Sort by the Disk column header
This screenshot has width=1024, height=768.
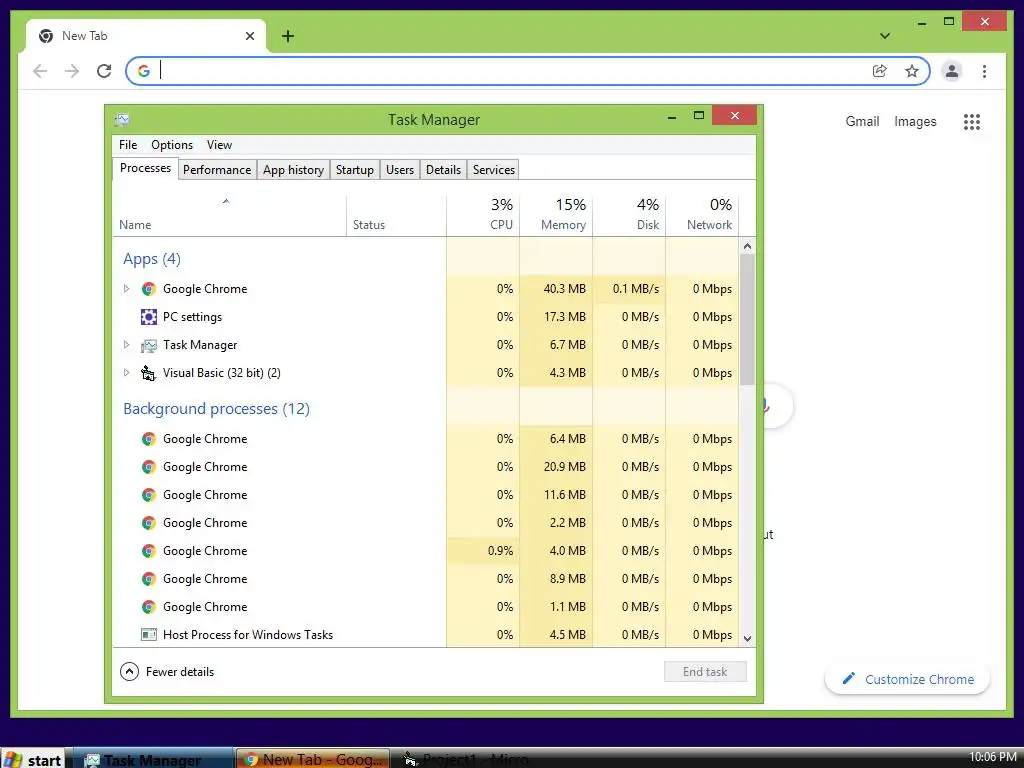point(629,216)
